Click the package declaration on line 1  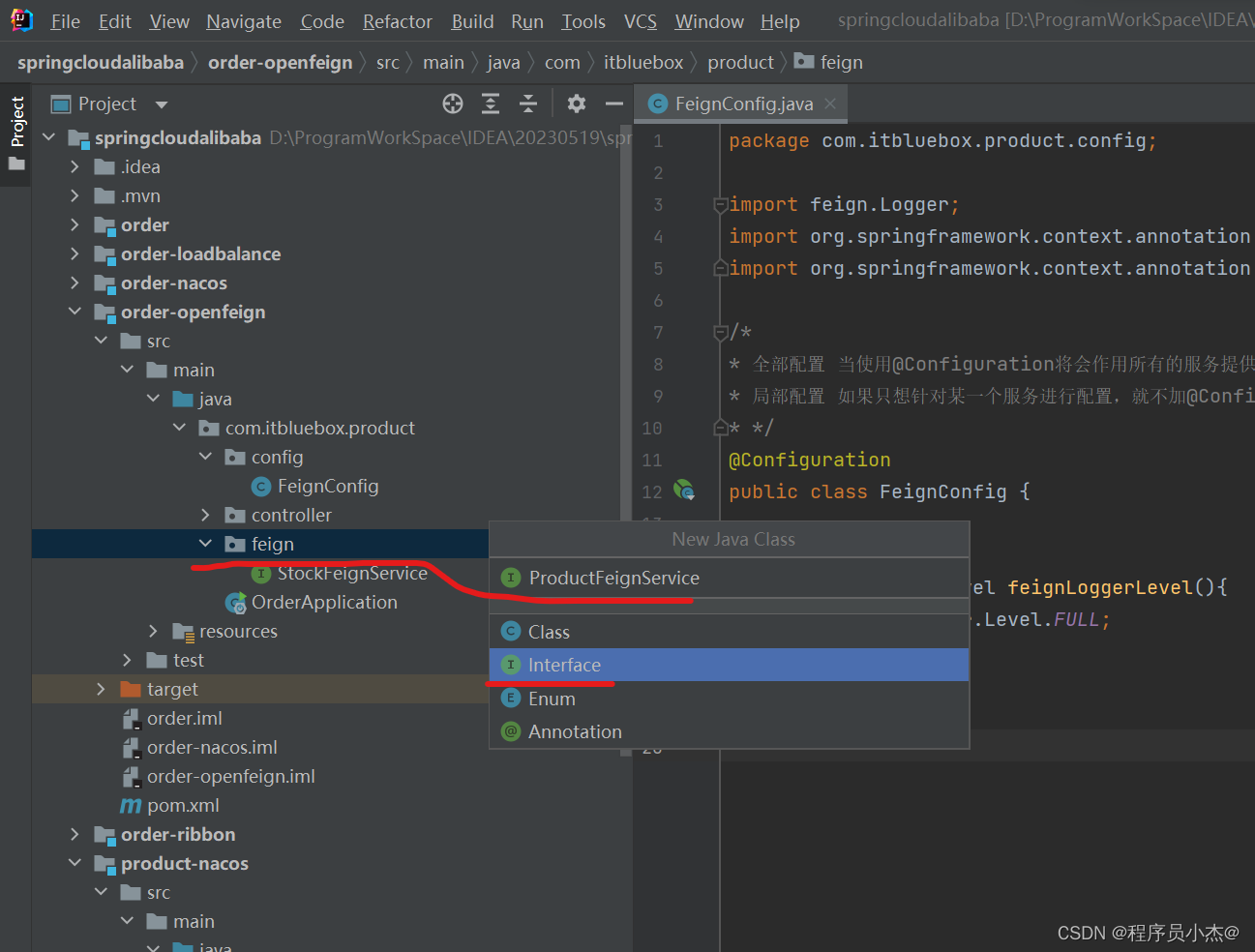942,140
